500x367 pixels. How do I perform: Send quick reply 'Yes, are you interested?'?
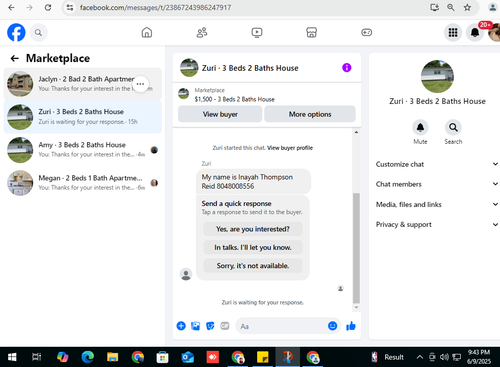[253, 229]
